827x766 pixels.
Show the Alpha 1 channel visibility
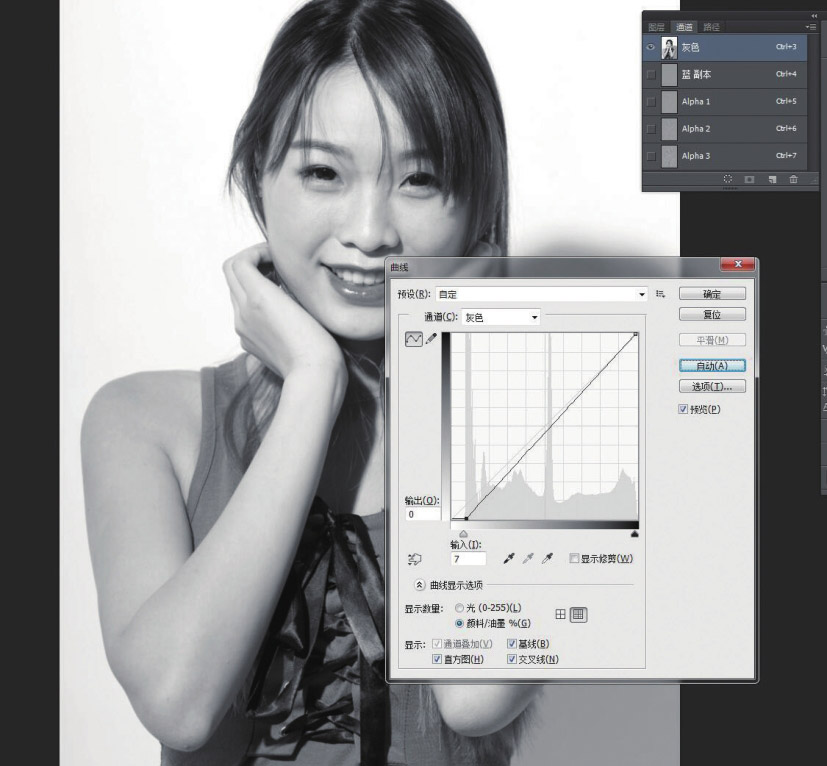pos(651,102)
